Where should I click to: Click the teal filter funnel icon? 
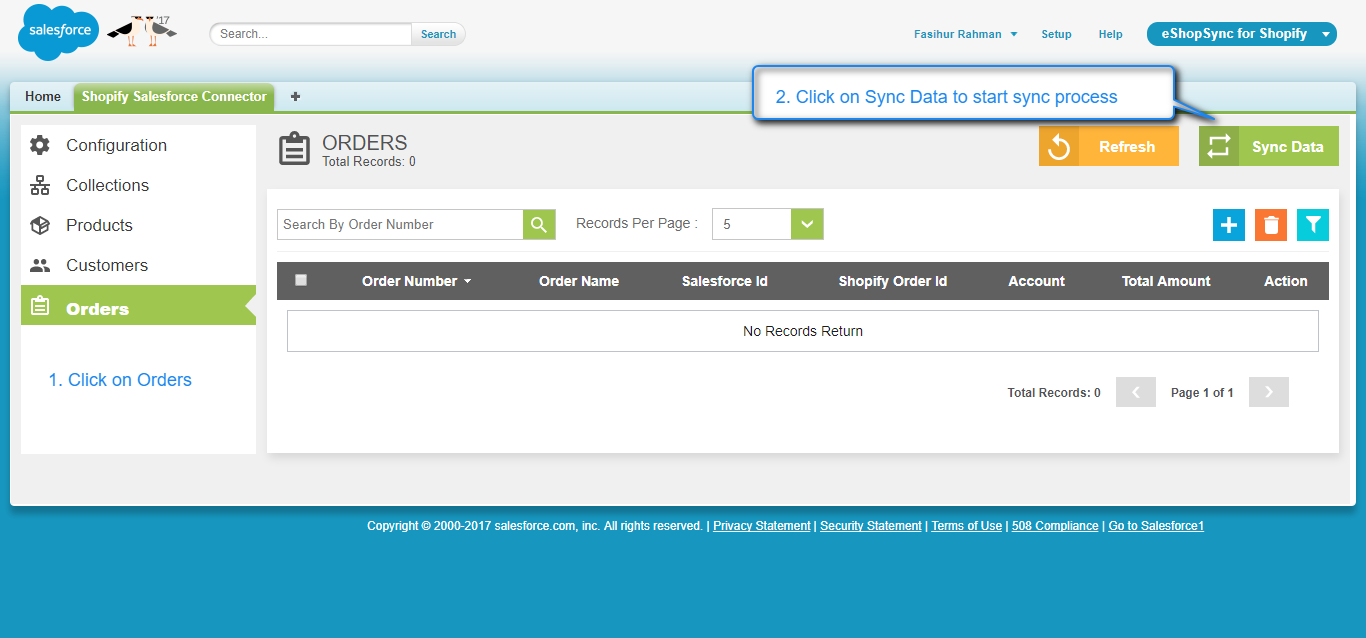(1313, 225)
